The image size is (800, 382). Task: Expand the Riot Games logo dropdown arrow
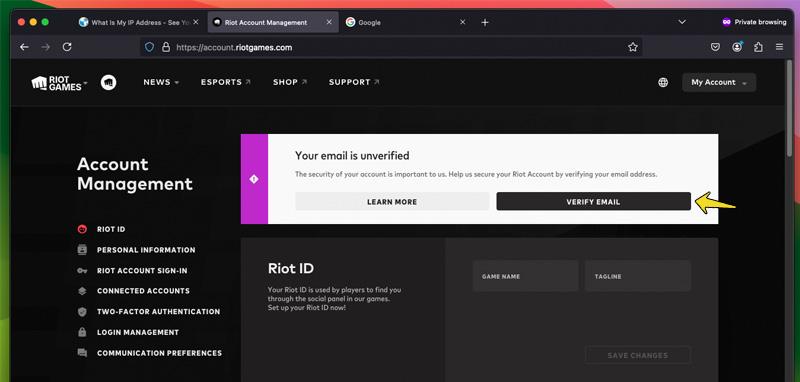click(x=85, y=82)
